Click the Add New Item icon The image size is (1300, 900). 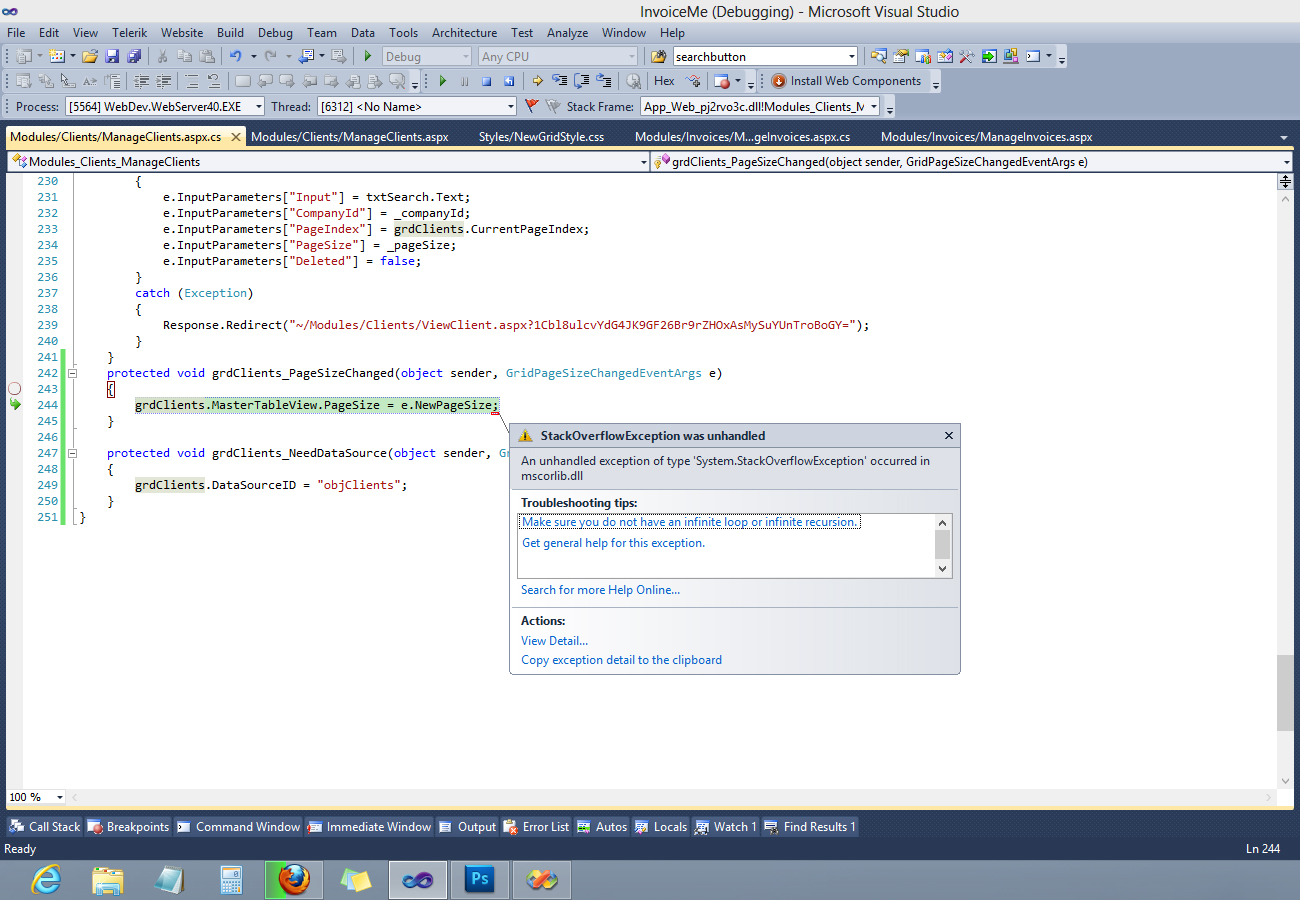tap(55, 57)
